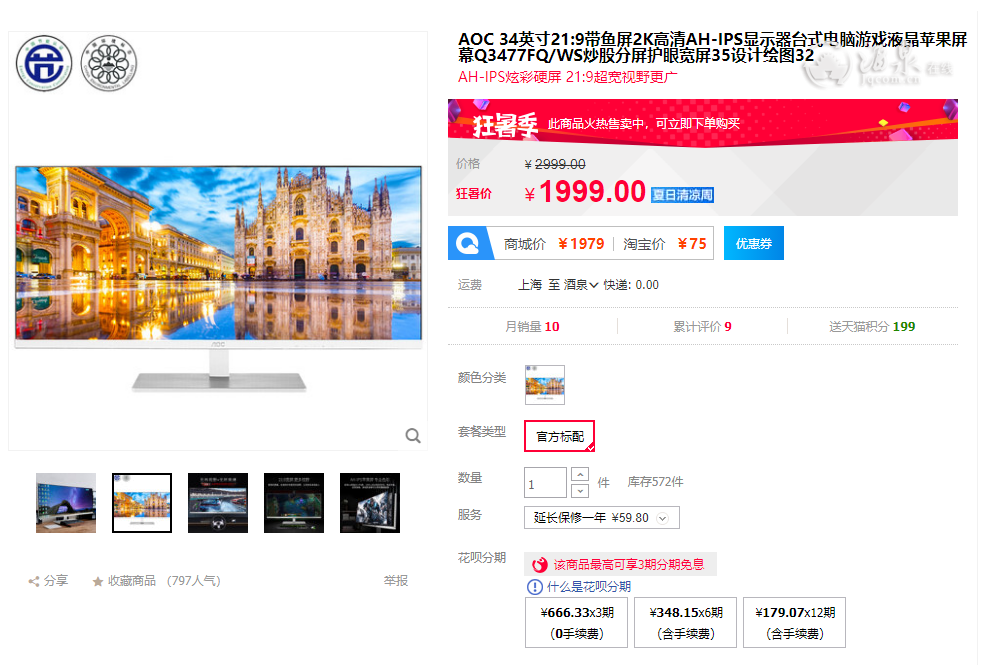Click the 1999.00 sale price
983x665 pixels.
coord(592,192)
